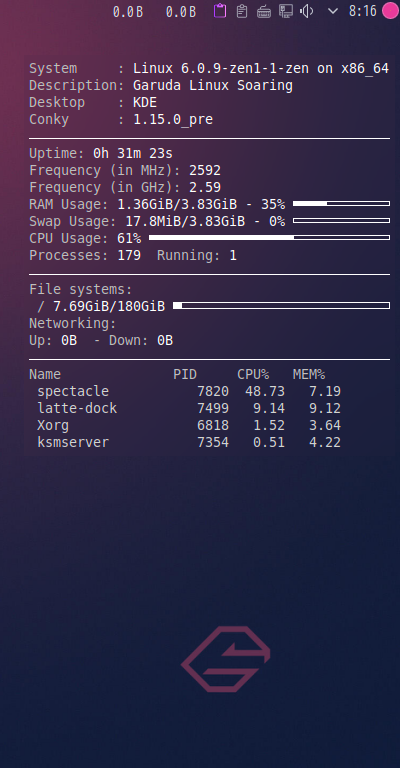
Task: Click the pink circle button in panel
Action: pyautogui.click(x=390, y=11)
